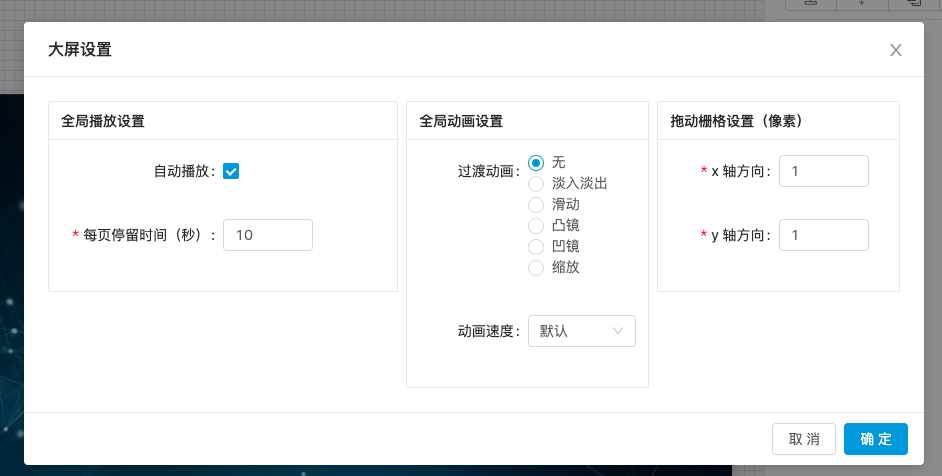942x476 pixels.
Task: Click the stacked-layers icon in top toolbar
Action: pyautogui.click(x=912, y=4)
